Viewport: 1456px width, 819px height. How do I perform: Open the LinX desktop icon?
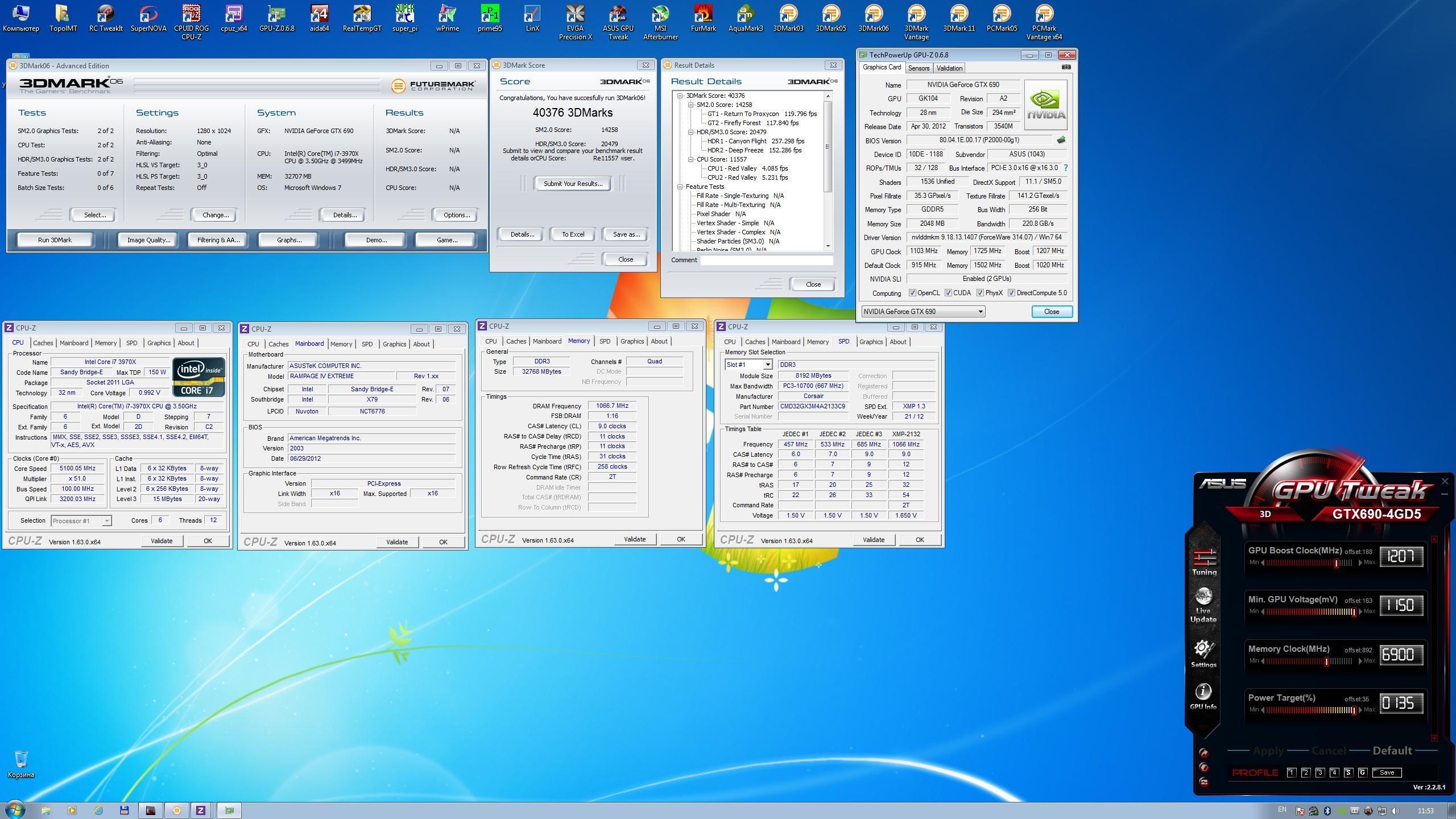click(532, 18)
